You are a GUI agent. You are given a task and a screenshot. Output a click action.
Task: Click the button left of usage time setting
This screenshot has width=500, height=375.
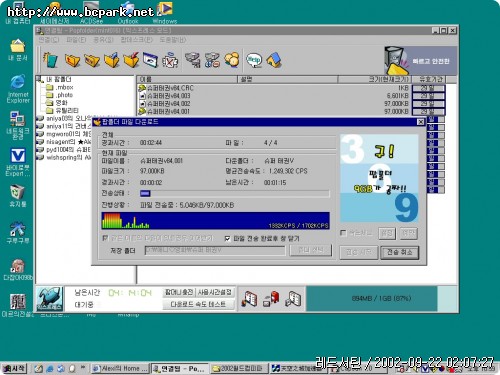click(x=179, y=292)
